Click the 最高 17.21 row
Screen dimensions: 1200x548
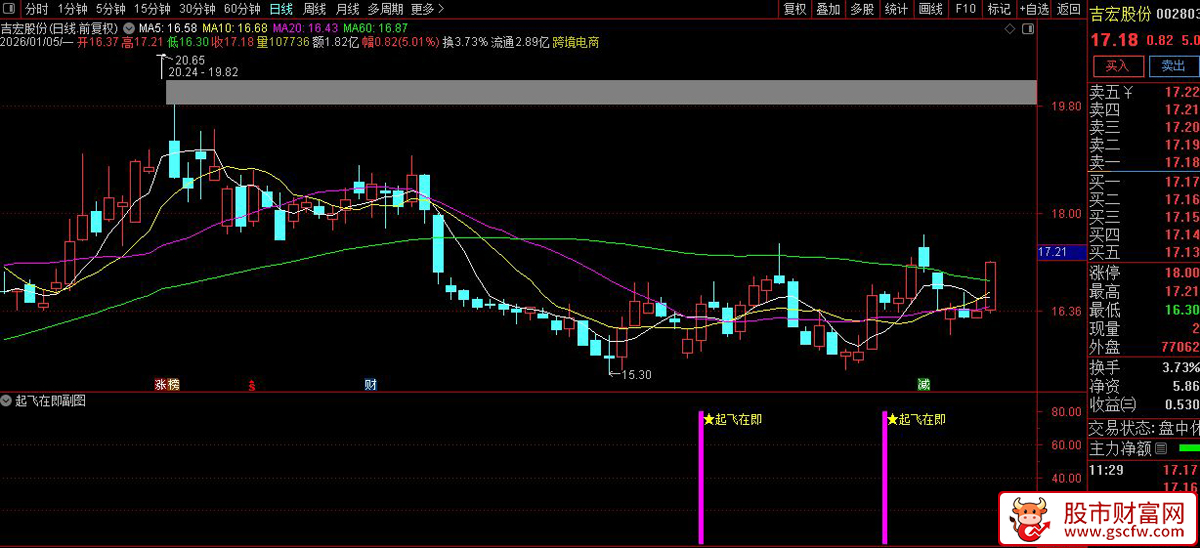(1143, 292)
